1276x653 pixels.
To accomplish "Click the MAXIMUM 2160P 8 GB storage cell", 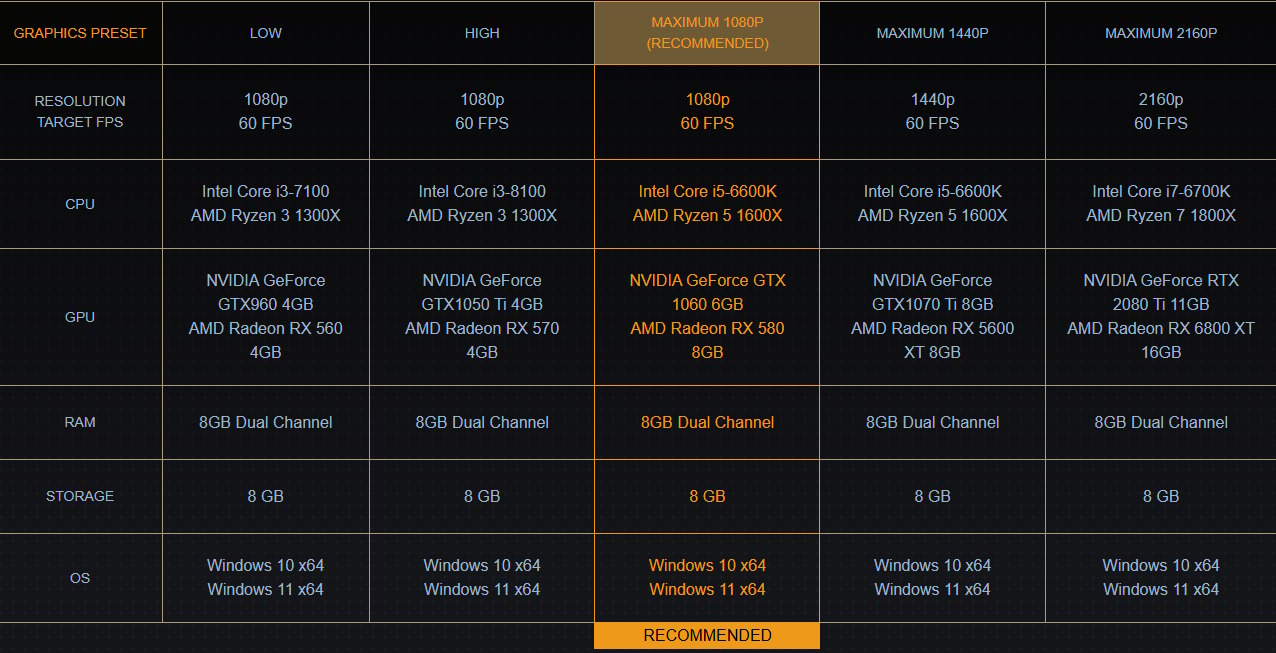I will tap(1161, 496).
